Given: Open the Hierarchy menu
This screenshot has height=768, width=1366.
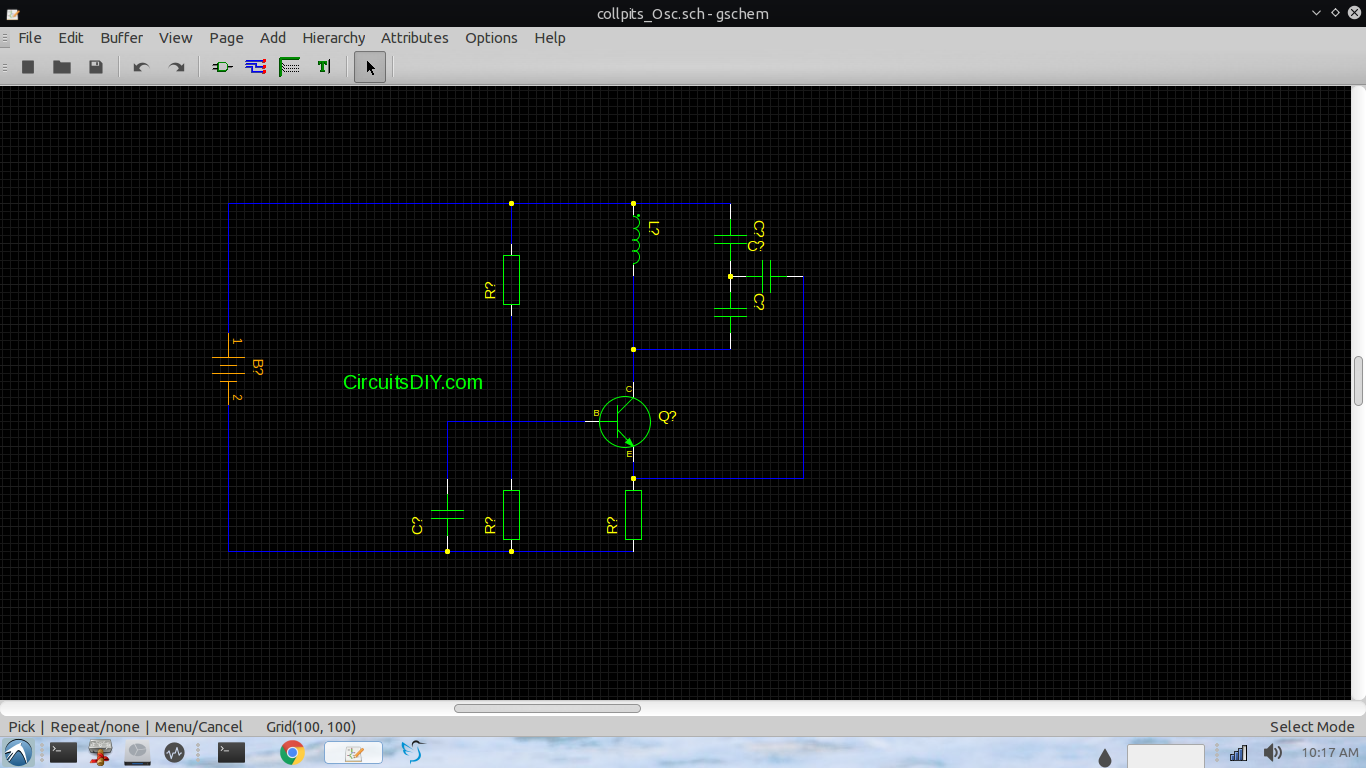Looking at the screenshot, I should click(x=334, y=38).
